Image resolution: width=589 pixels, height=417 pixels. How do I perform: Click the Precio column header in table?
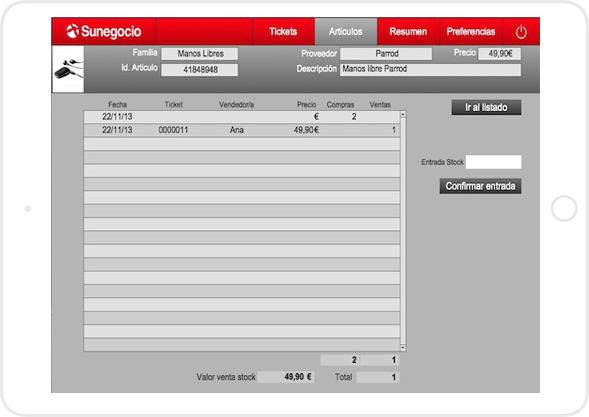pos(307,104)
